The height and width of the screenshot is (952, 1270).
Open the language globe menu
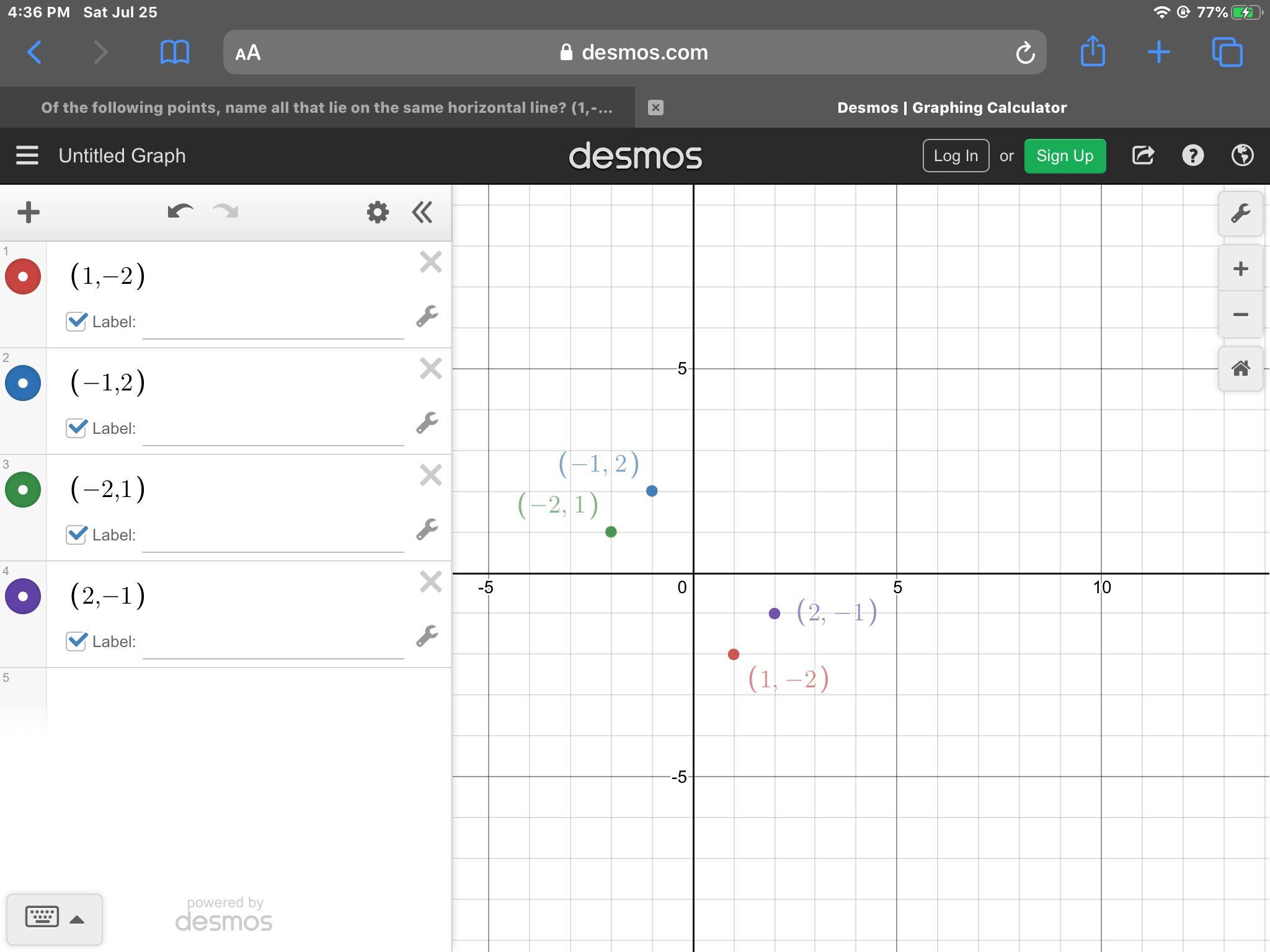(x=1242, y=156)
